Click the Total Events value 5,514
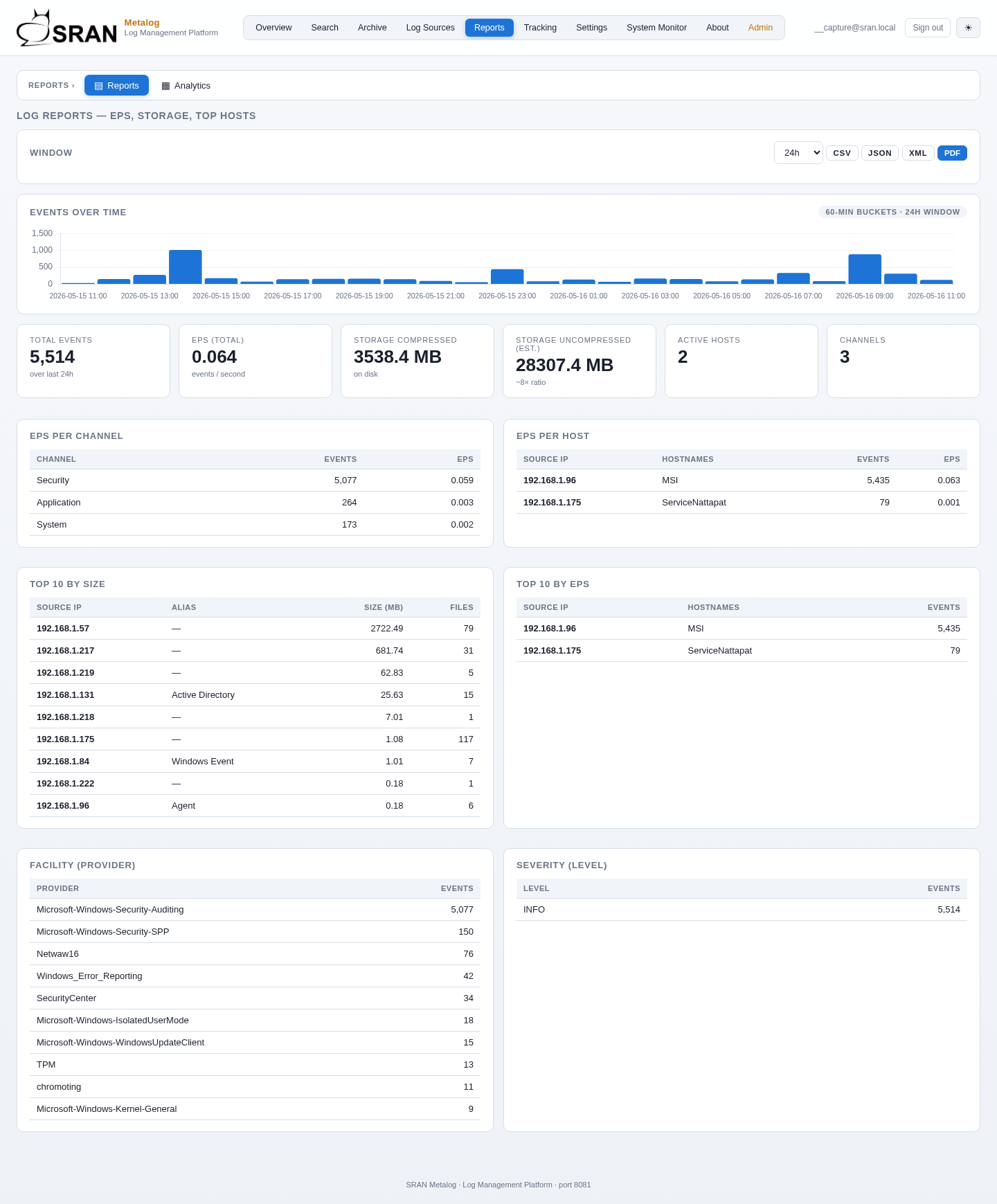Viewport: 997px width, 1204px height. [53, 357]
